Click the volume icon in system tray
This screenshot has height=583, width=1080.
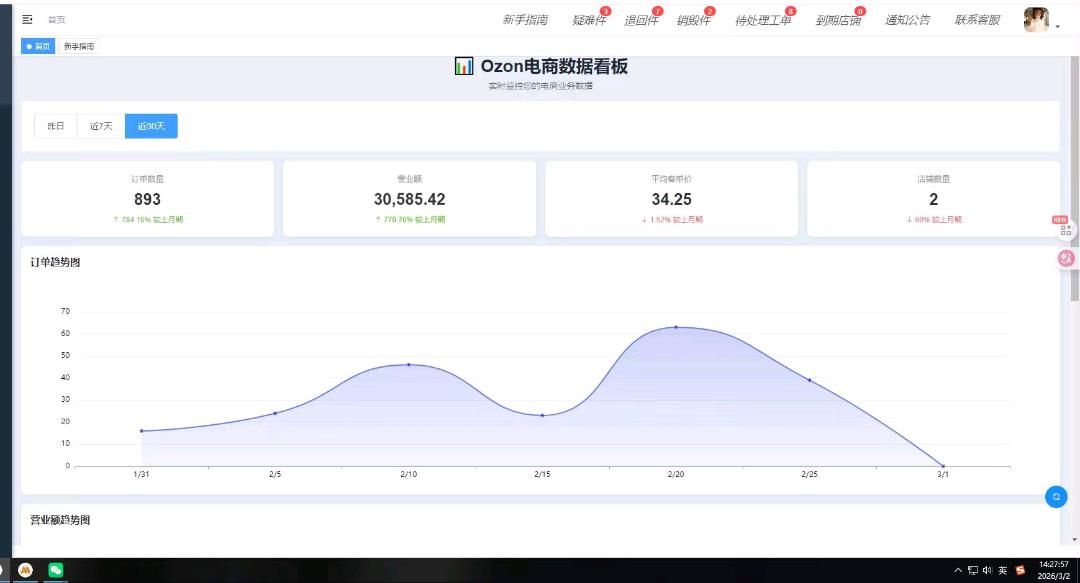(987, 570)
